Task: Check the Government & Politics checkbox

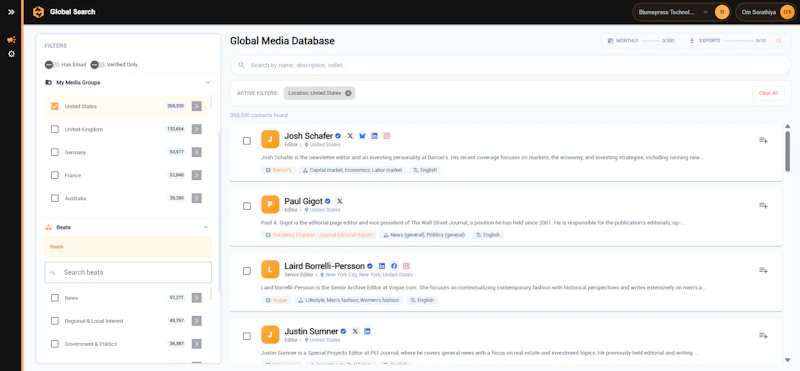Action: 55,344
